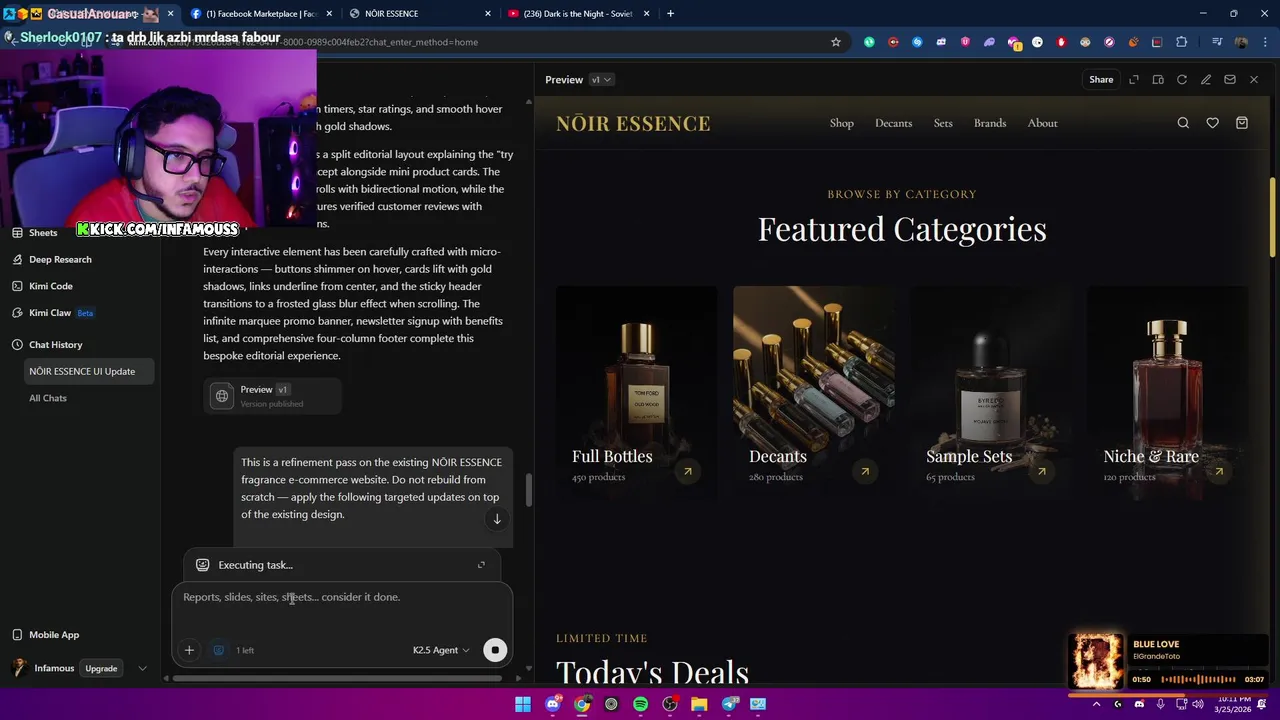Image resolution: width=1280 pixels, height=720 pixels.
Task: Open the shopping bag cart icon
Action: pos(1242,123)
